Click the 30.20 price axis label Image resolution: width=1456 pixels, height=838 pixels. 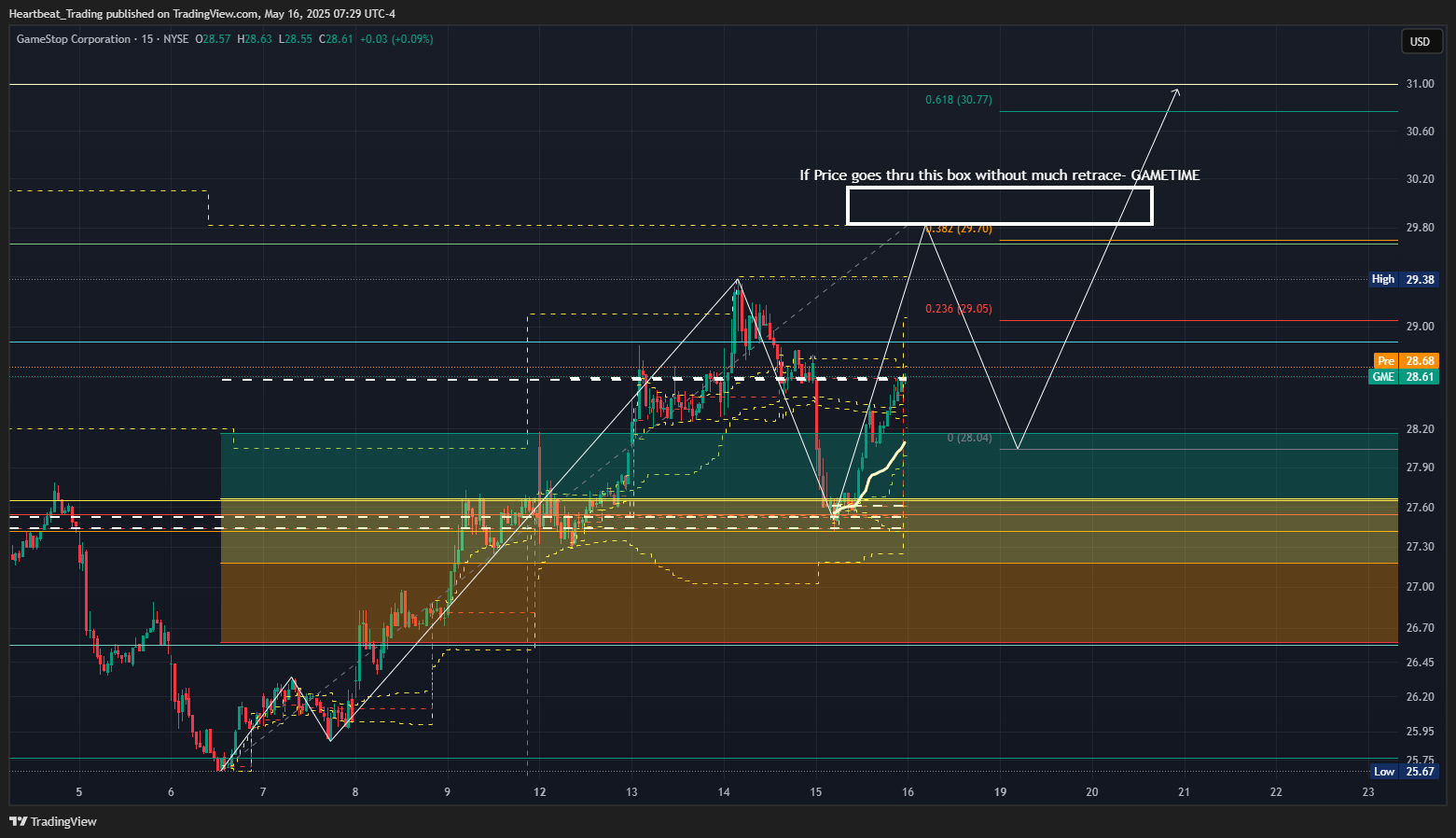pyautogui.click(x=1421, y=179)
